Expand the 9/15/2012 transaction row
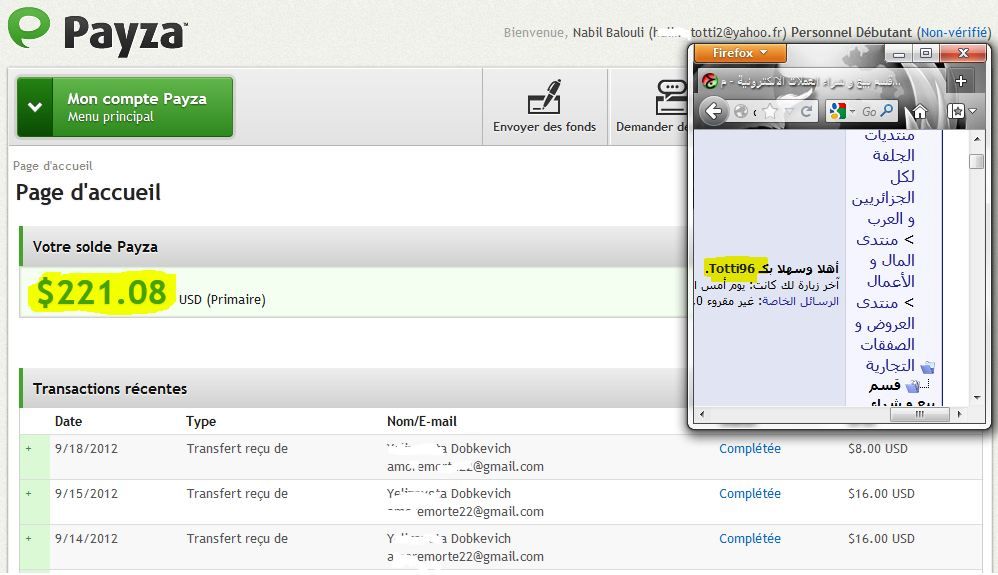The image size is (998, 575). coord(29,493)
